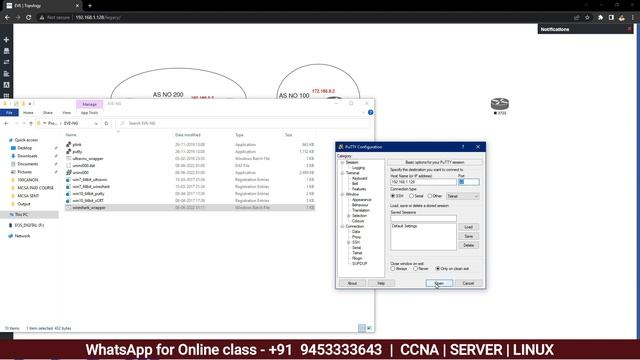Open the Home ribbon tab
The image size is (640, 360).
(28, 113)
